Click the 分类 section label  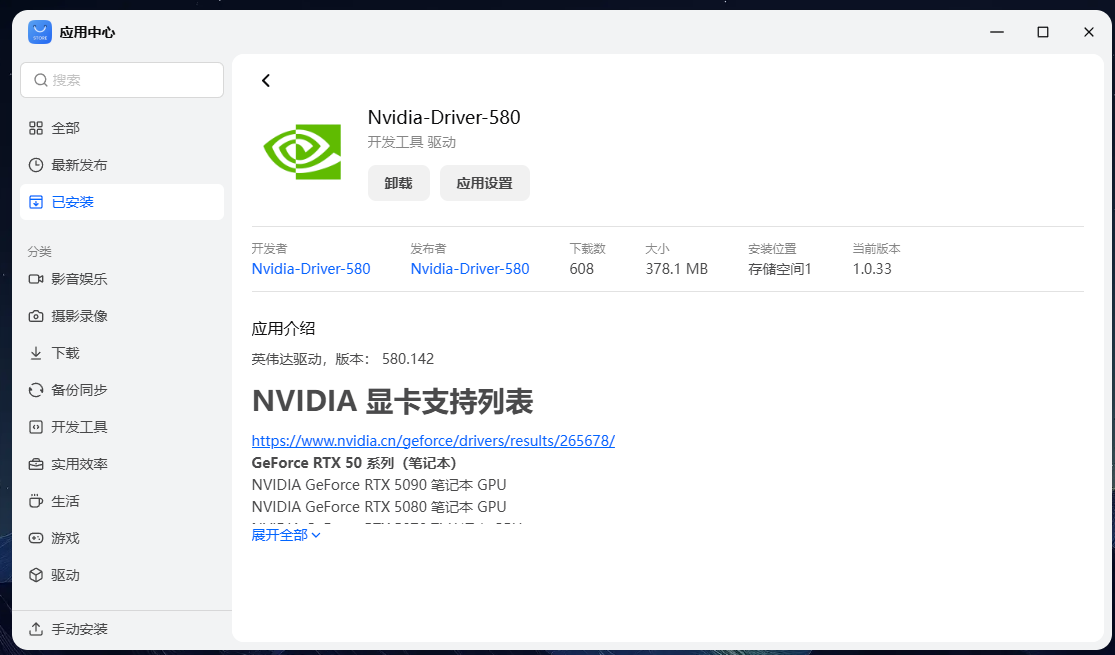[x=40, y=252]
